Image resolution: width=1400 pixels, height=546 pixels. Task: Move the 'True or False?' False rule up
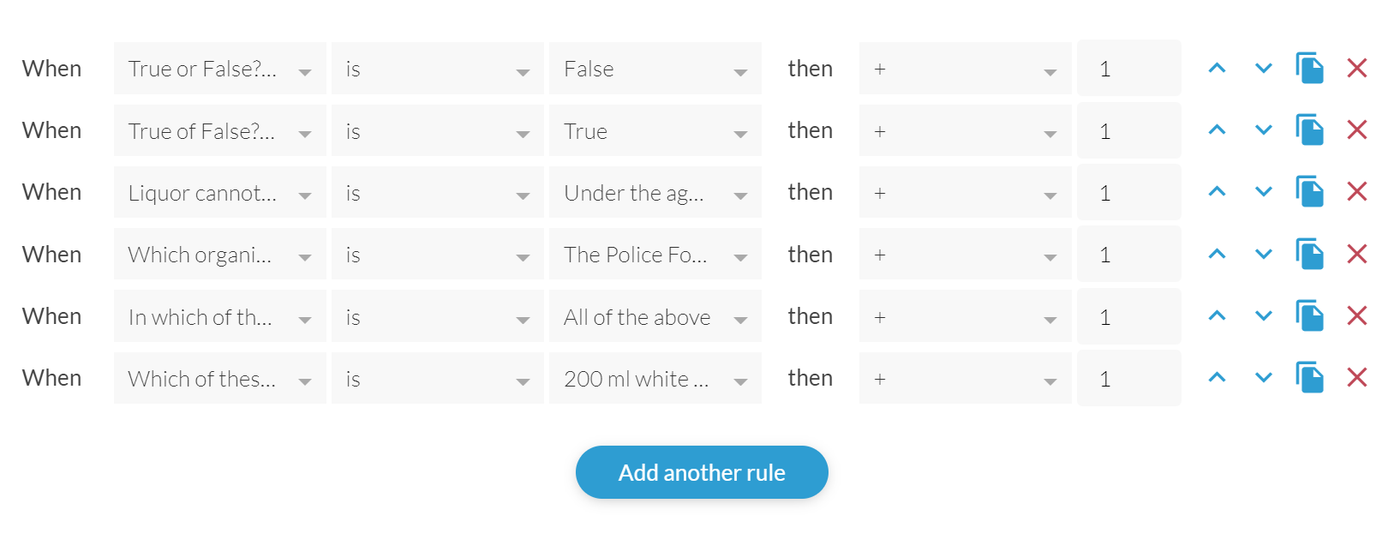[x=1217, y=68]
